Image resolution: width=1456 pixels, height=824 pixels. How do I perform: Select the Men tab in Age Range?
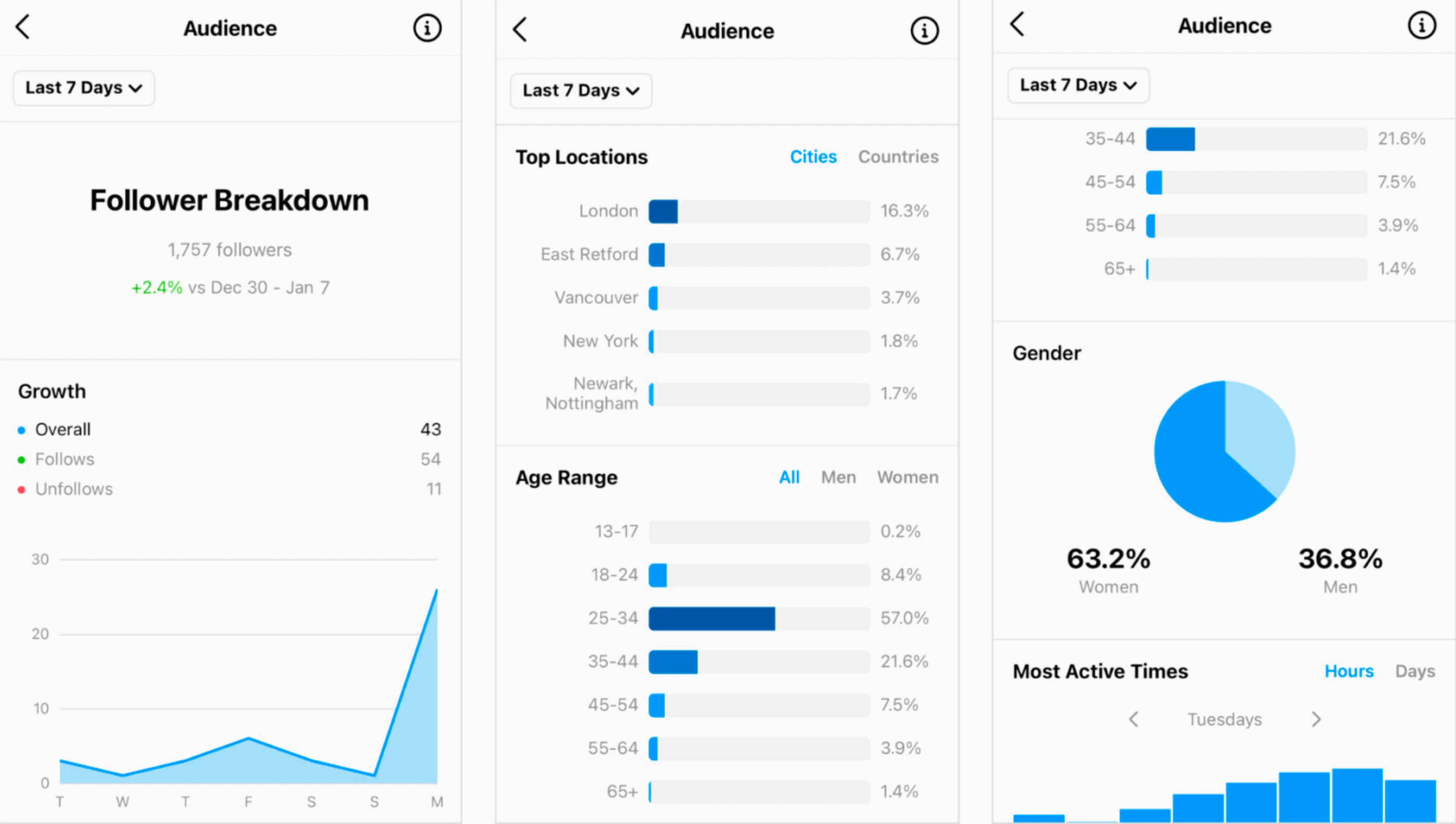pyautogui.click(x=838, y=477)
